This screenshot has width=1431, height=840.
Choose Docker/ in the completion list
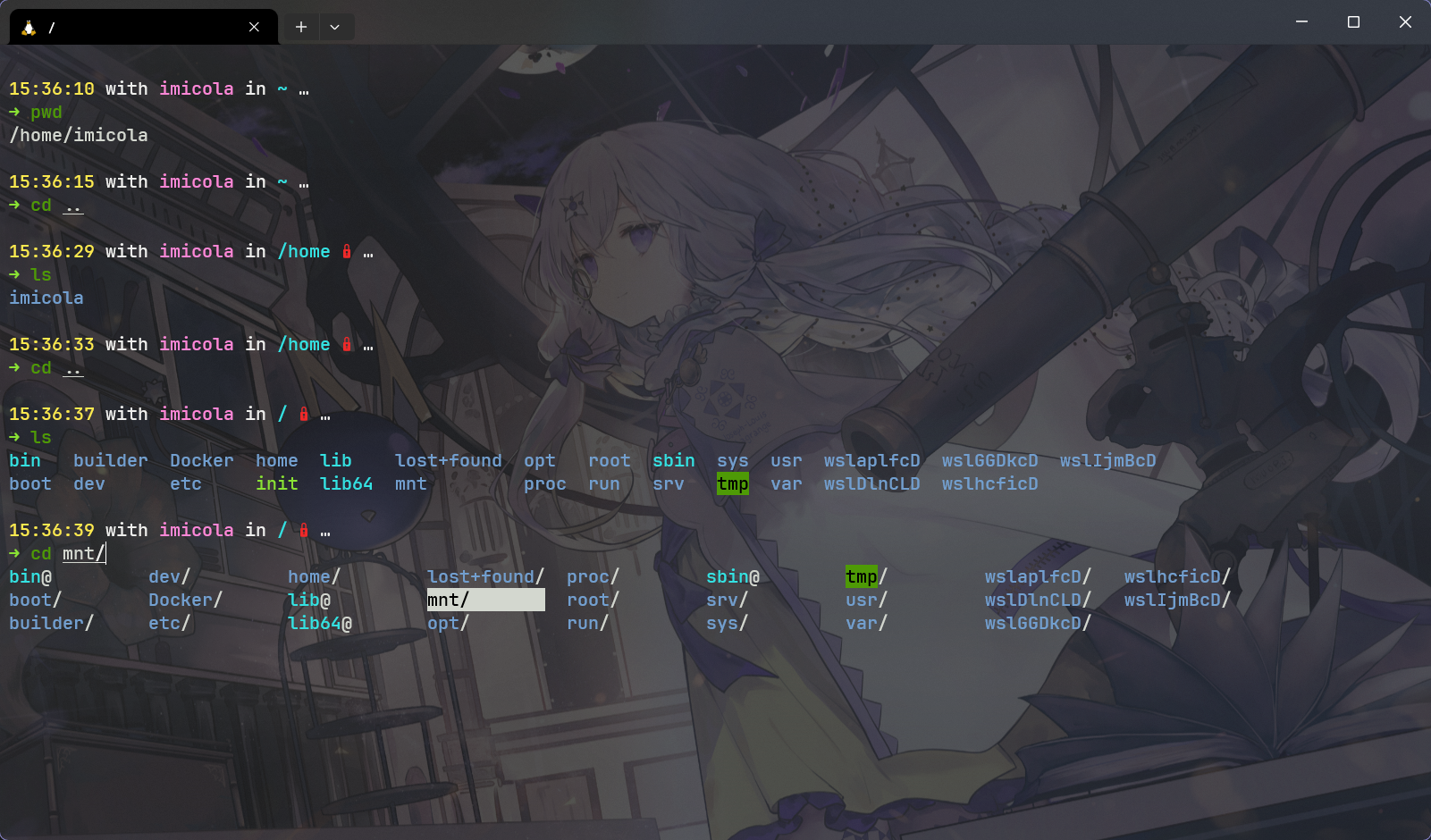click(x=185, y=600)
